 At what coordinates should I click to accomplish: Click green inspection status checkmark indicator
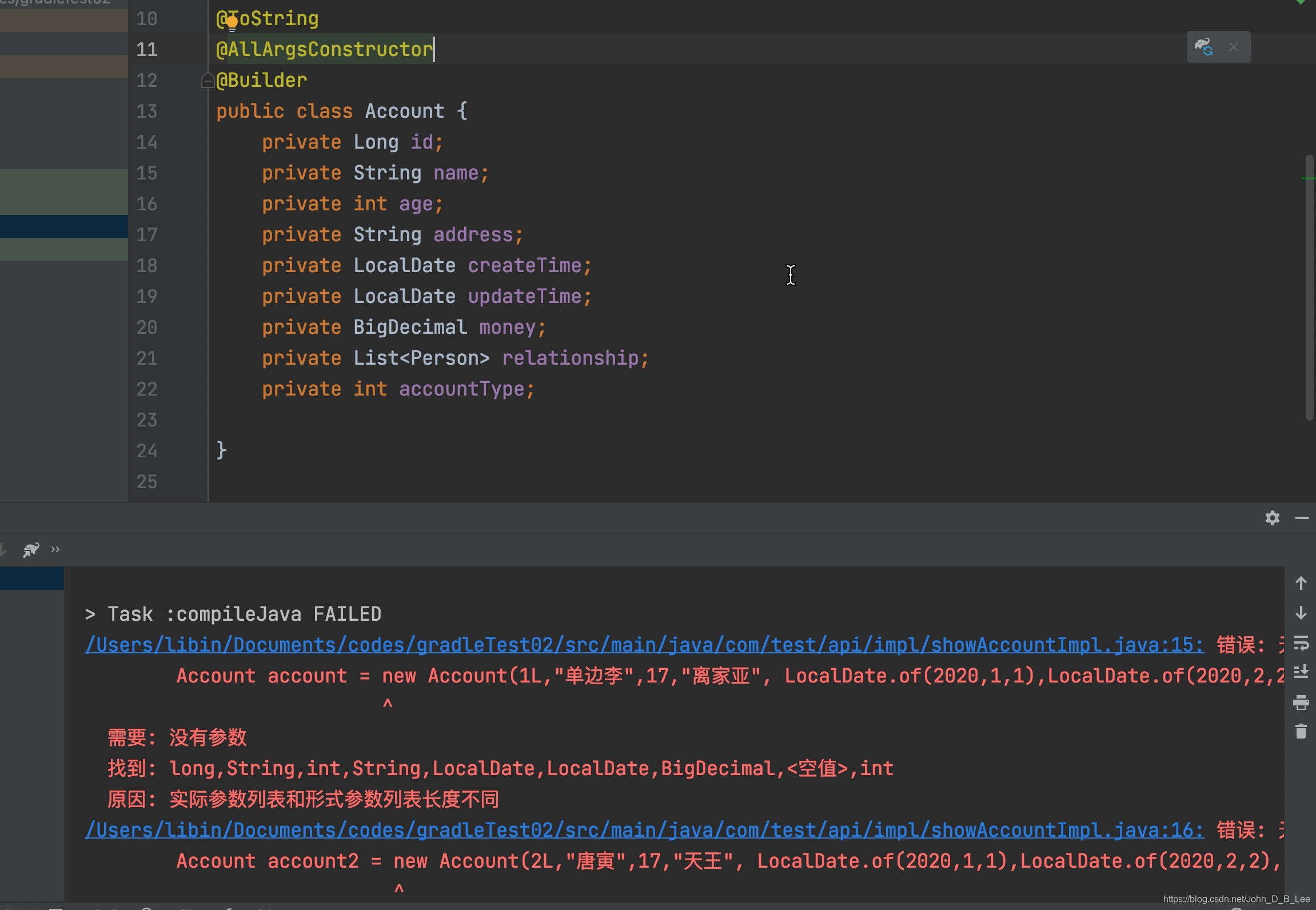click(x=1301, y=2)
